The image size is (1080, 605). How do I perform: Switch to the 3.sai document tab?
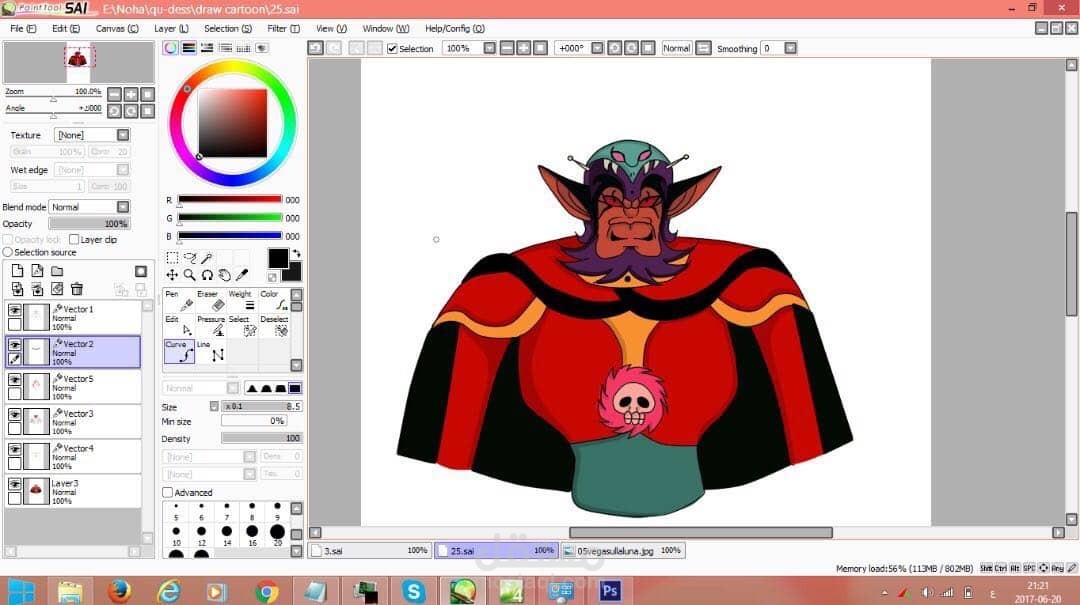point(371,551)
